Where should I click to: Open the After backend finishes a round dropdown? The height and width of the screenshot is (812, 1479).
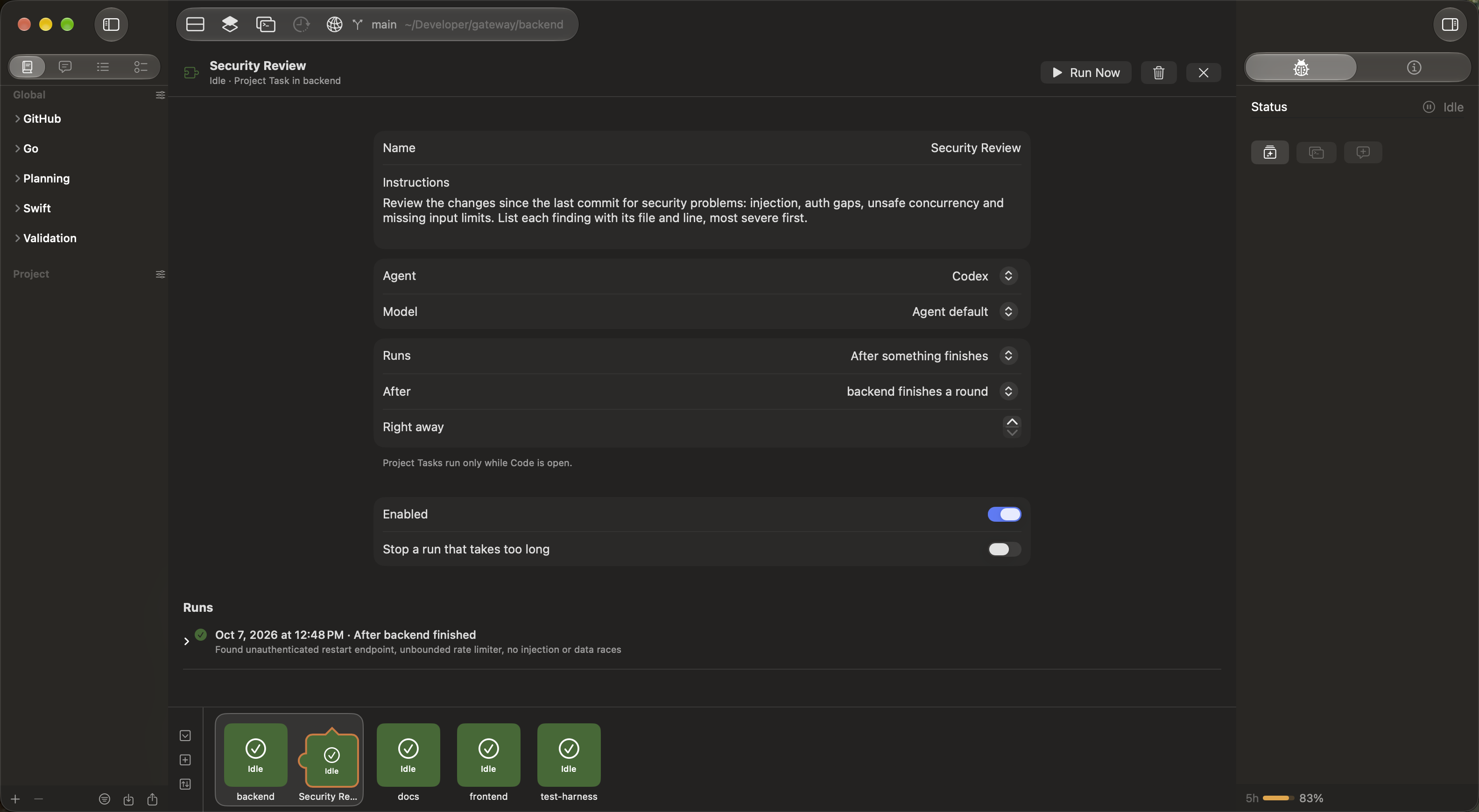point(1008,392)
